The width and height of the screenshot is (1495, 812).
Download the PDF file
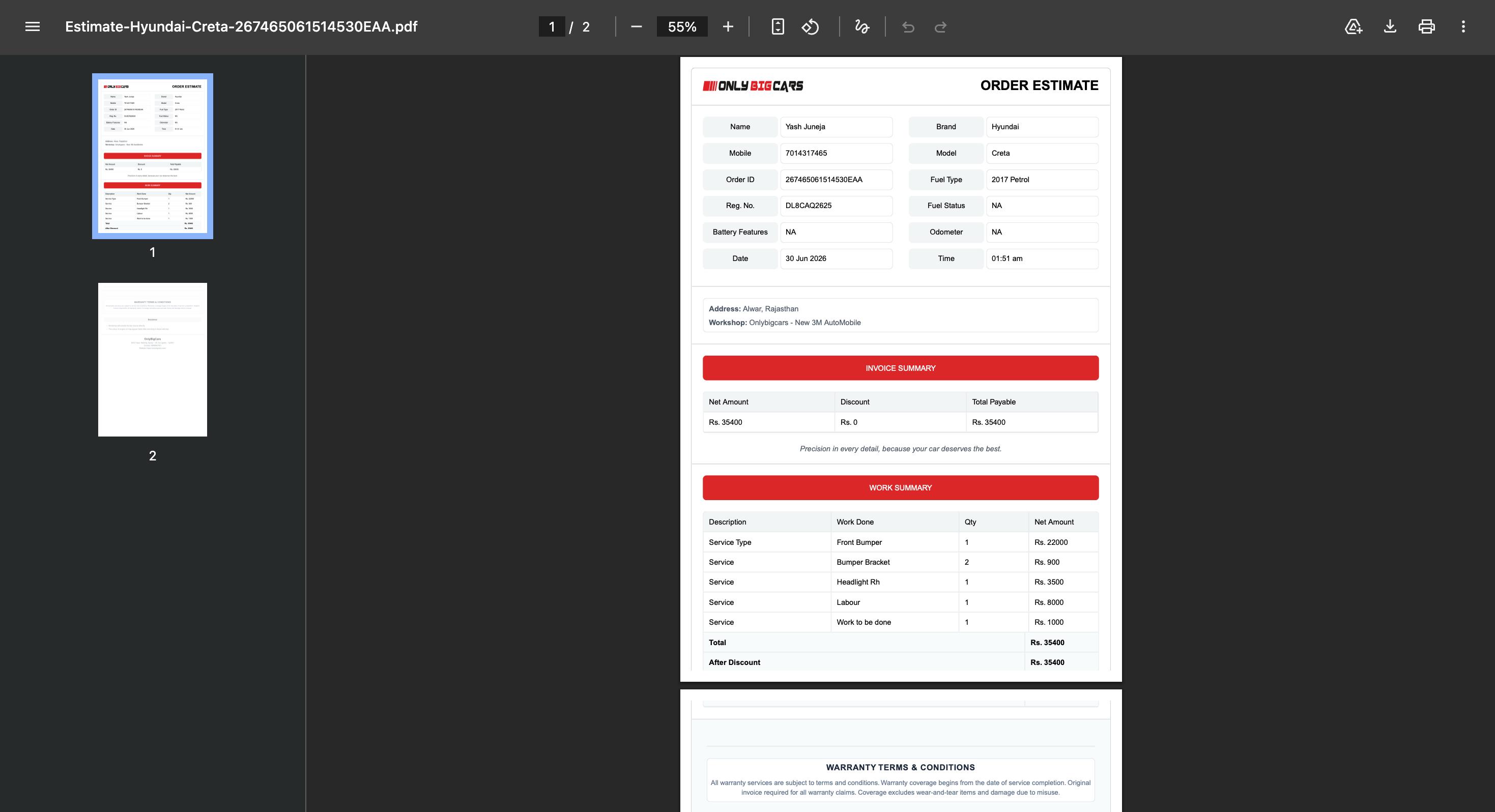pyautogui.click(x=1390, y=26)
